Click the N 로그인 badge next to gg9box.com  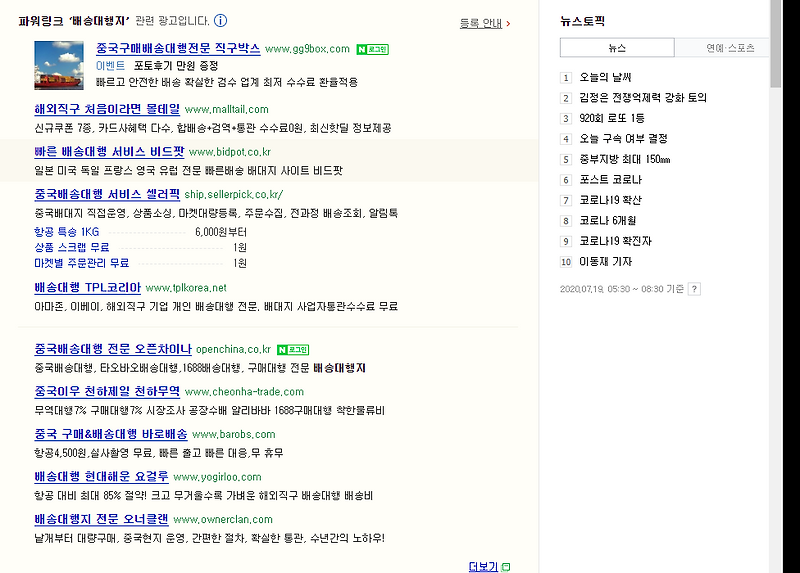[372, 49]
